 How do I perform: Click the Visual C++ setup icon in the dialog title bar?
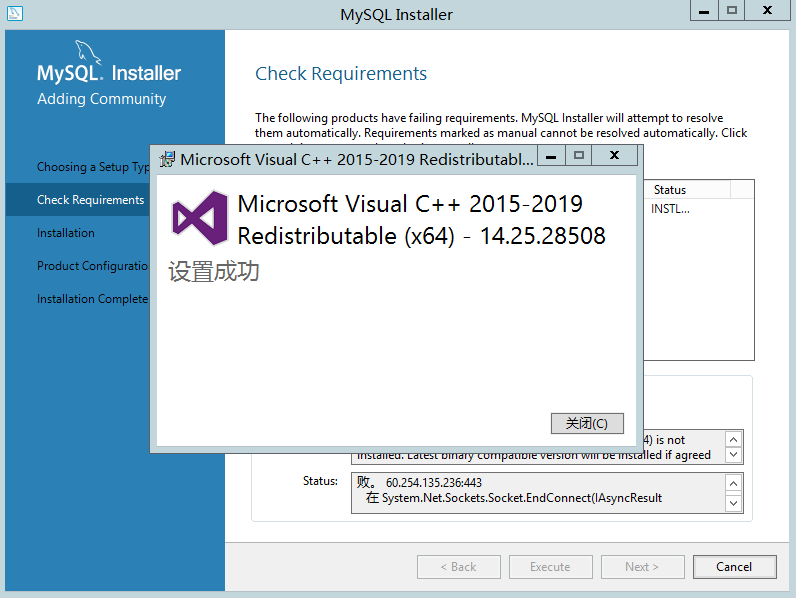[167, 159]
